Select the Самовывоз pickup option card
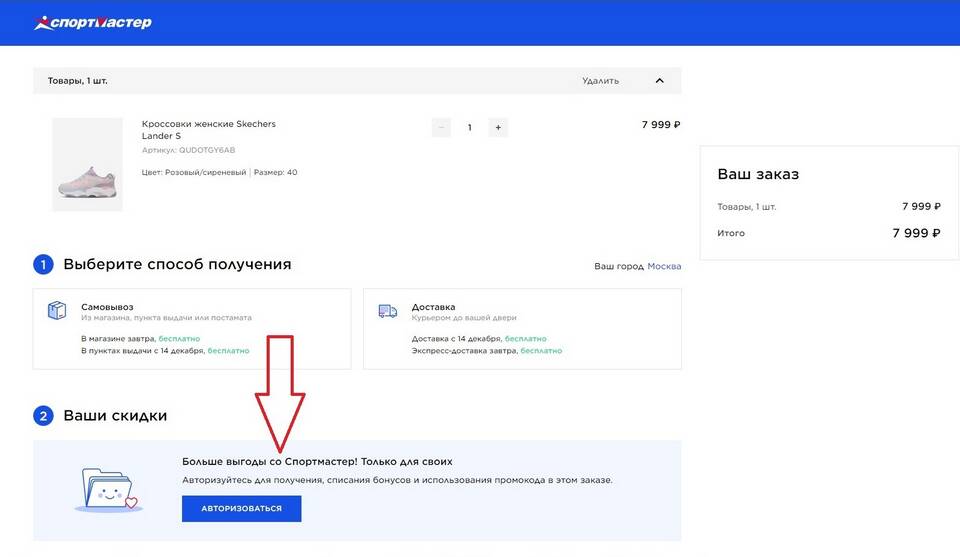960x557 pixels. 192,329
